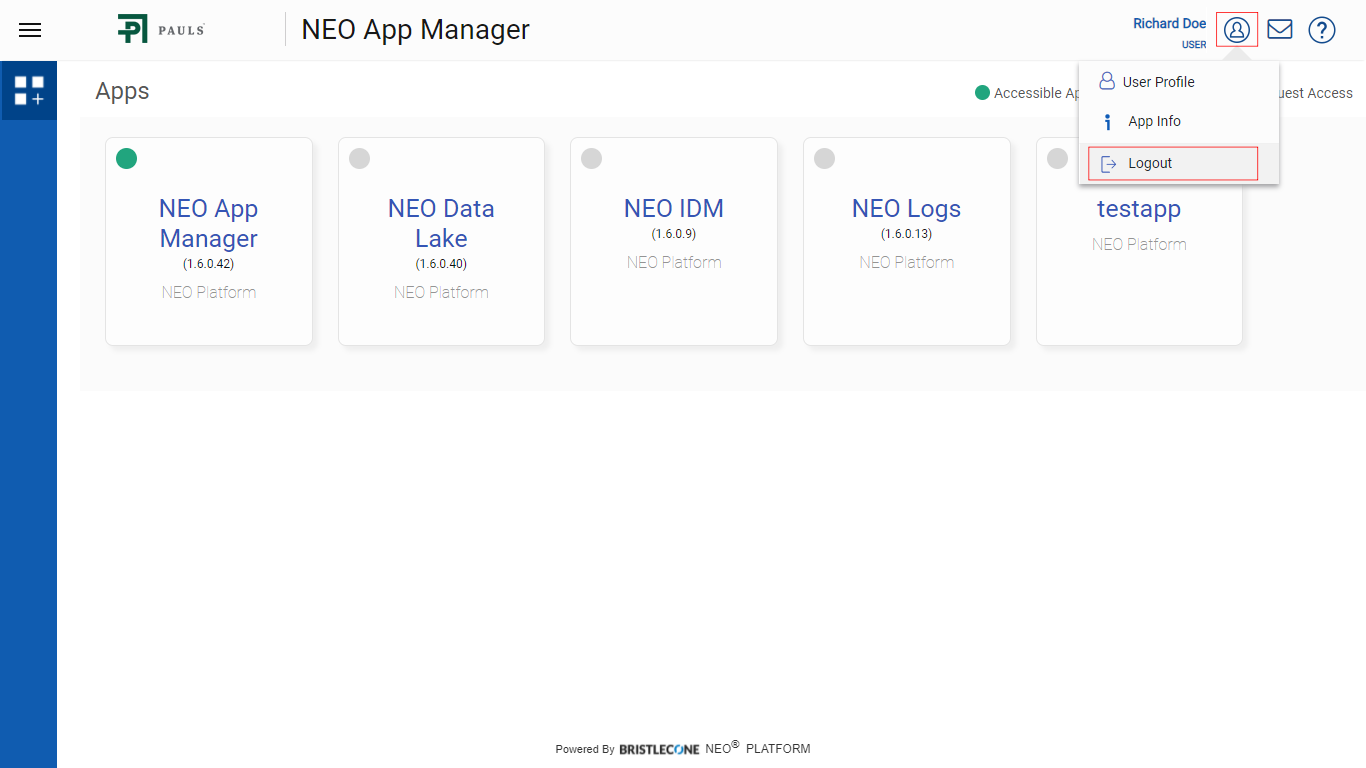Click the Richard Doe user name
Image resolution: width=1366 pixels, height=768 pixels.
click(1169, 23)
